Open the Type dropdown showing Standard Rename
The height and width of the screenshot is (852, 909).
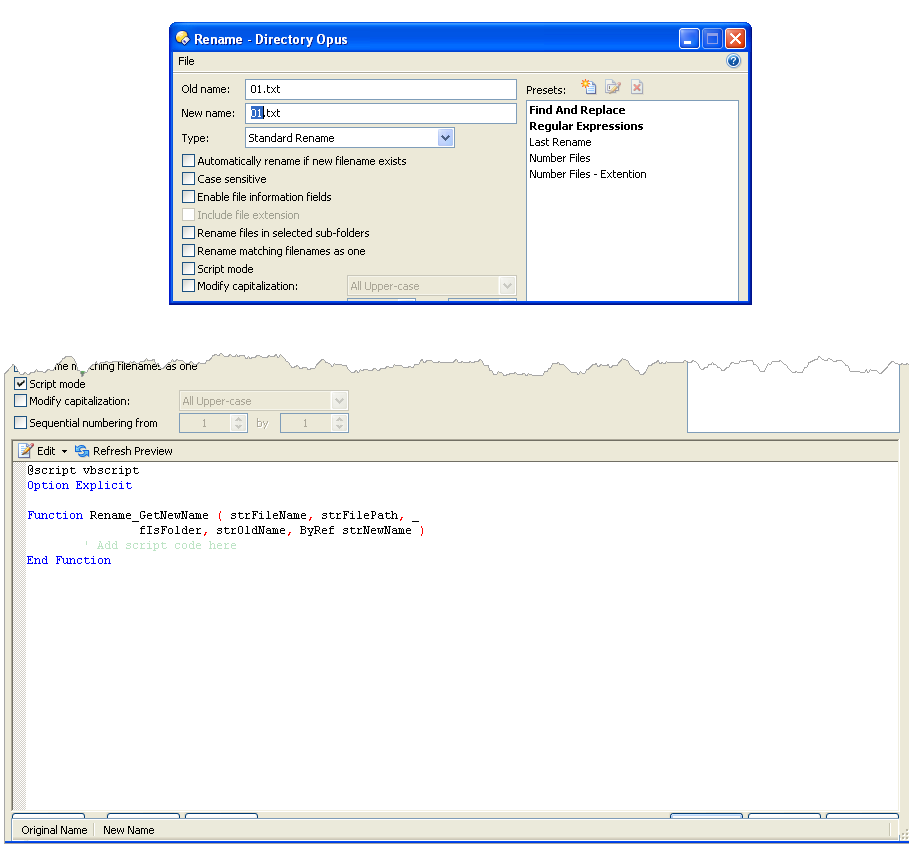350,138
